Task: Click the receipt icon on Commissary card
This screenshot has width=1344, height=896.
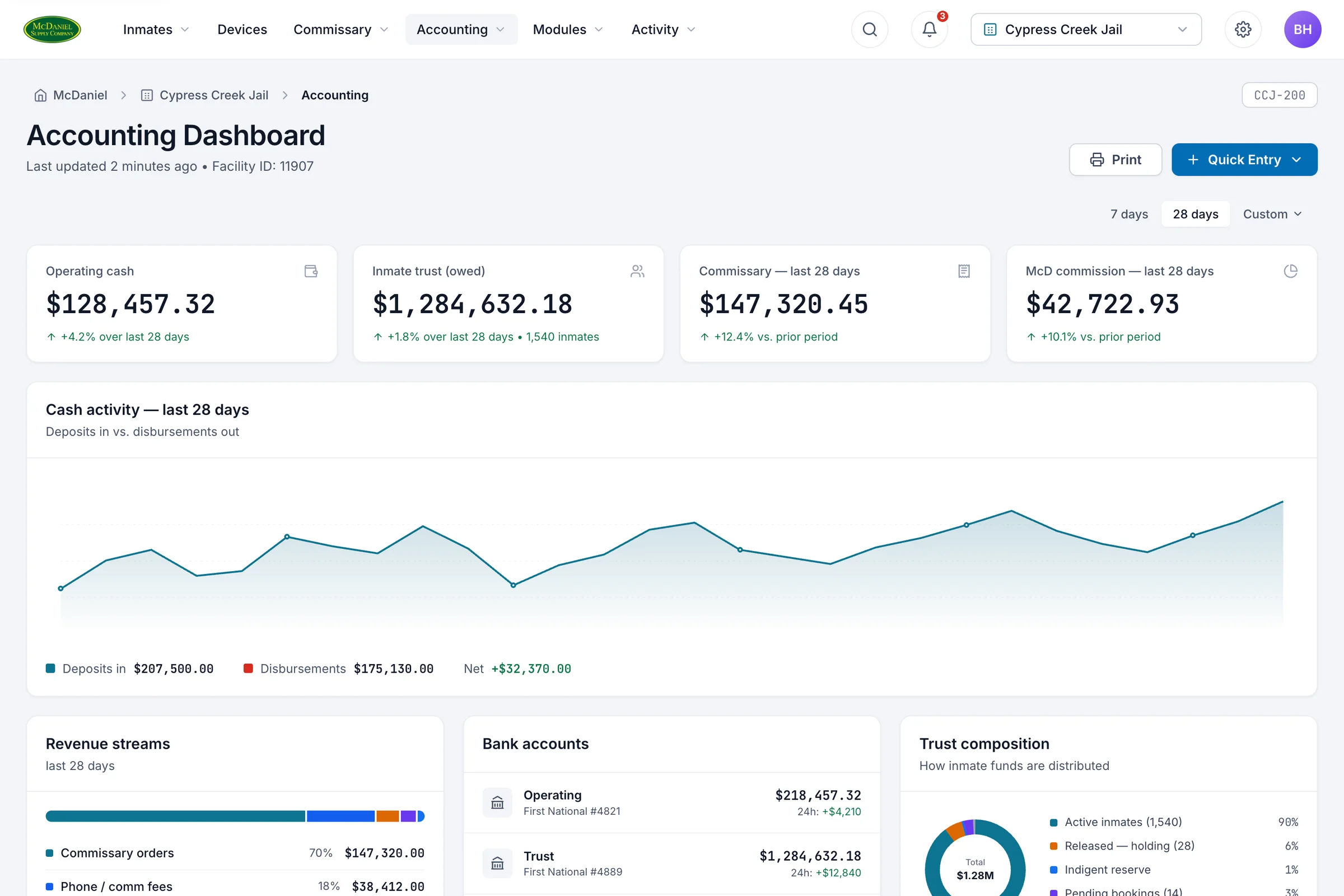Action: tap(964, 271)
